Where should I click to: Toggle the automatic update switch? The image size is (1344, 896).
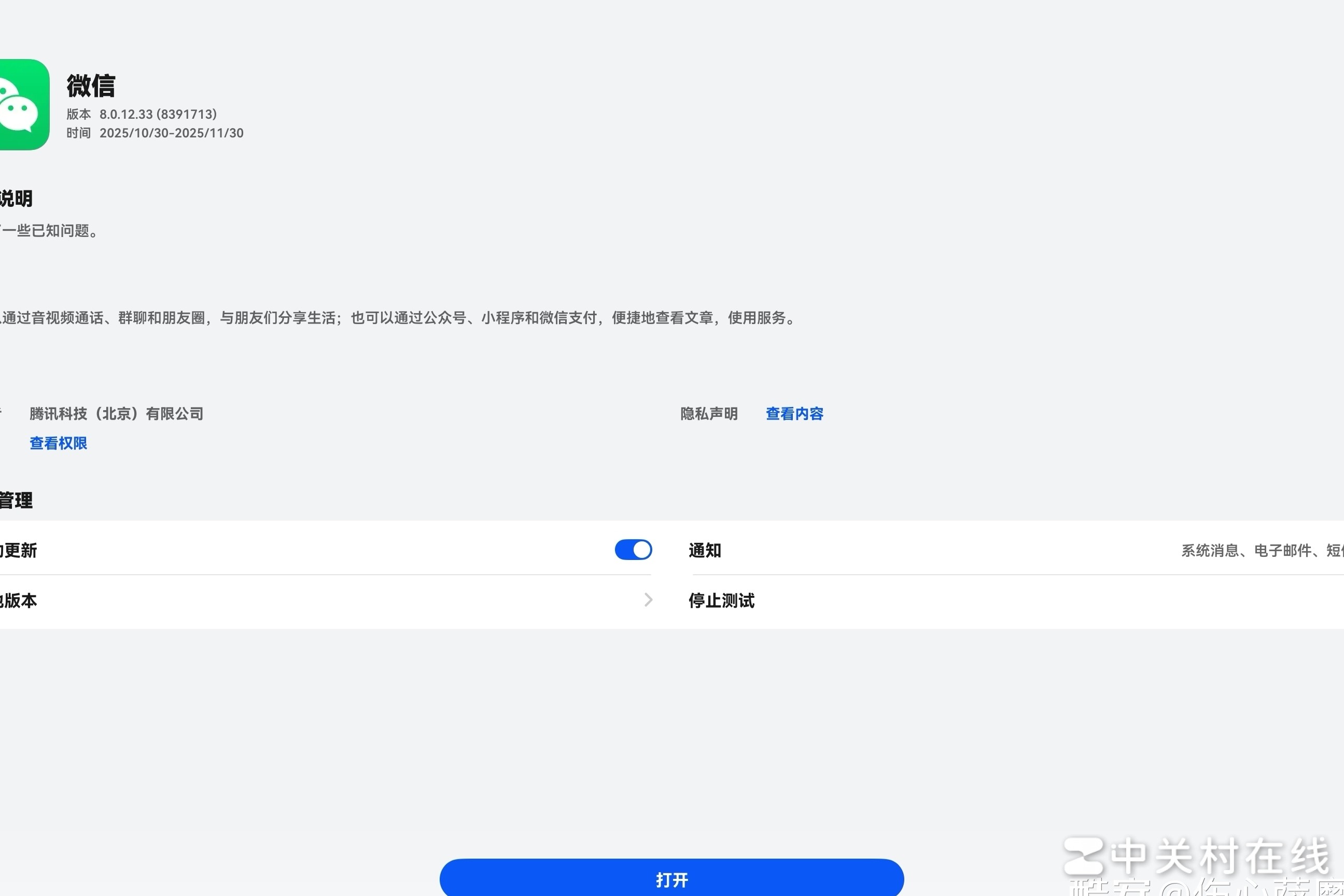coord(633,550)
